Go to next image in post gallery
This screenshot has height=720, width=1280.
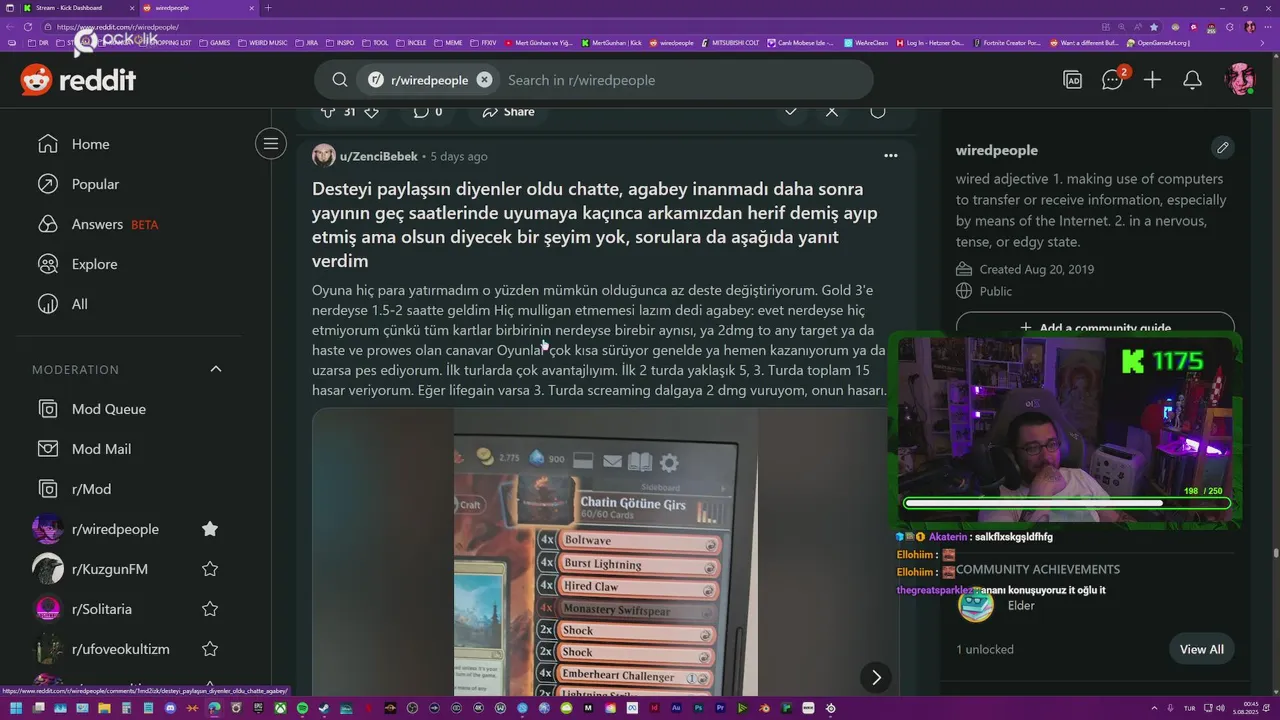(x=876, y=677)
